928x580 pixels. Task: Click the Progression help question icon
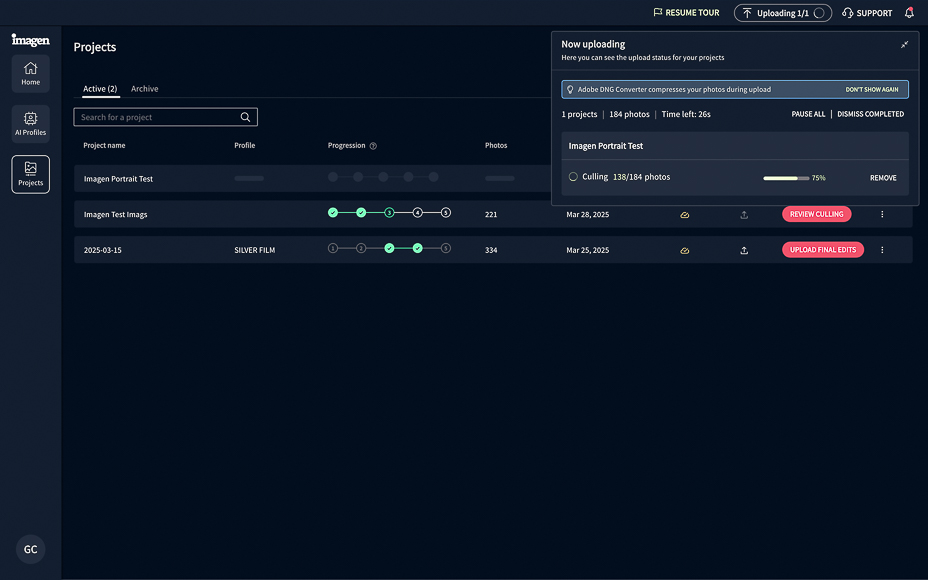click(373, 146)
